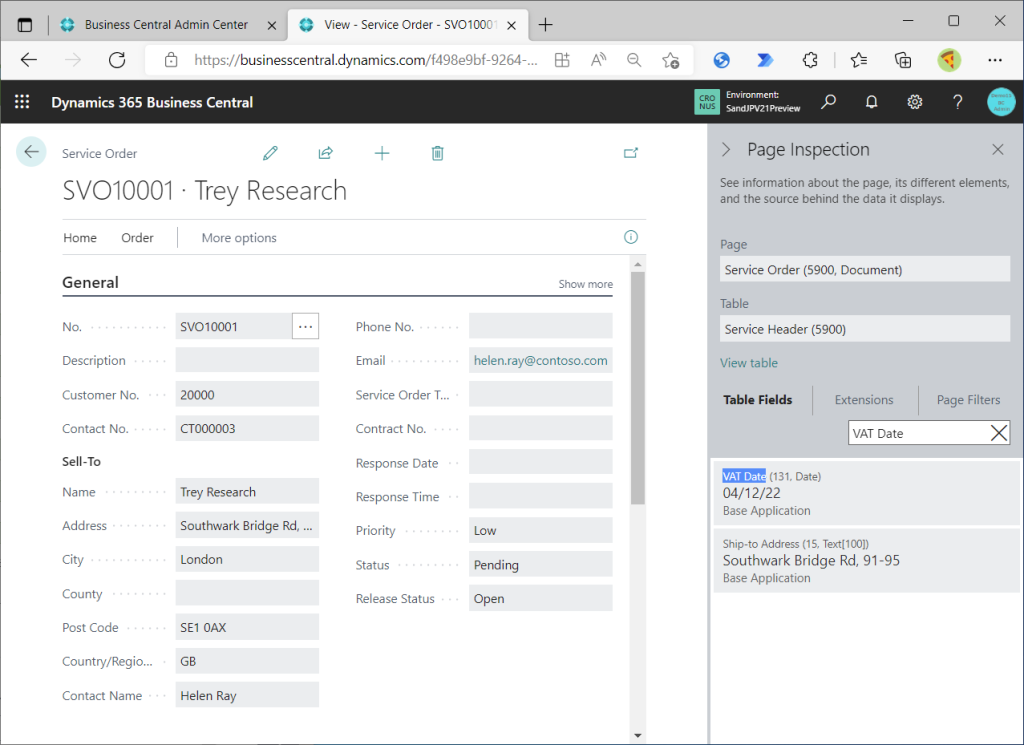Screen dimensions: 1024x745
Task: Open the browser tab actions menu icon
Action: tap(25, 25)
